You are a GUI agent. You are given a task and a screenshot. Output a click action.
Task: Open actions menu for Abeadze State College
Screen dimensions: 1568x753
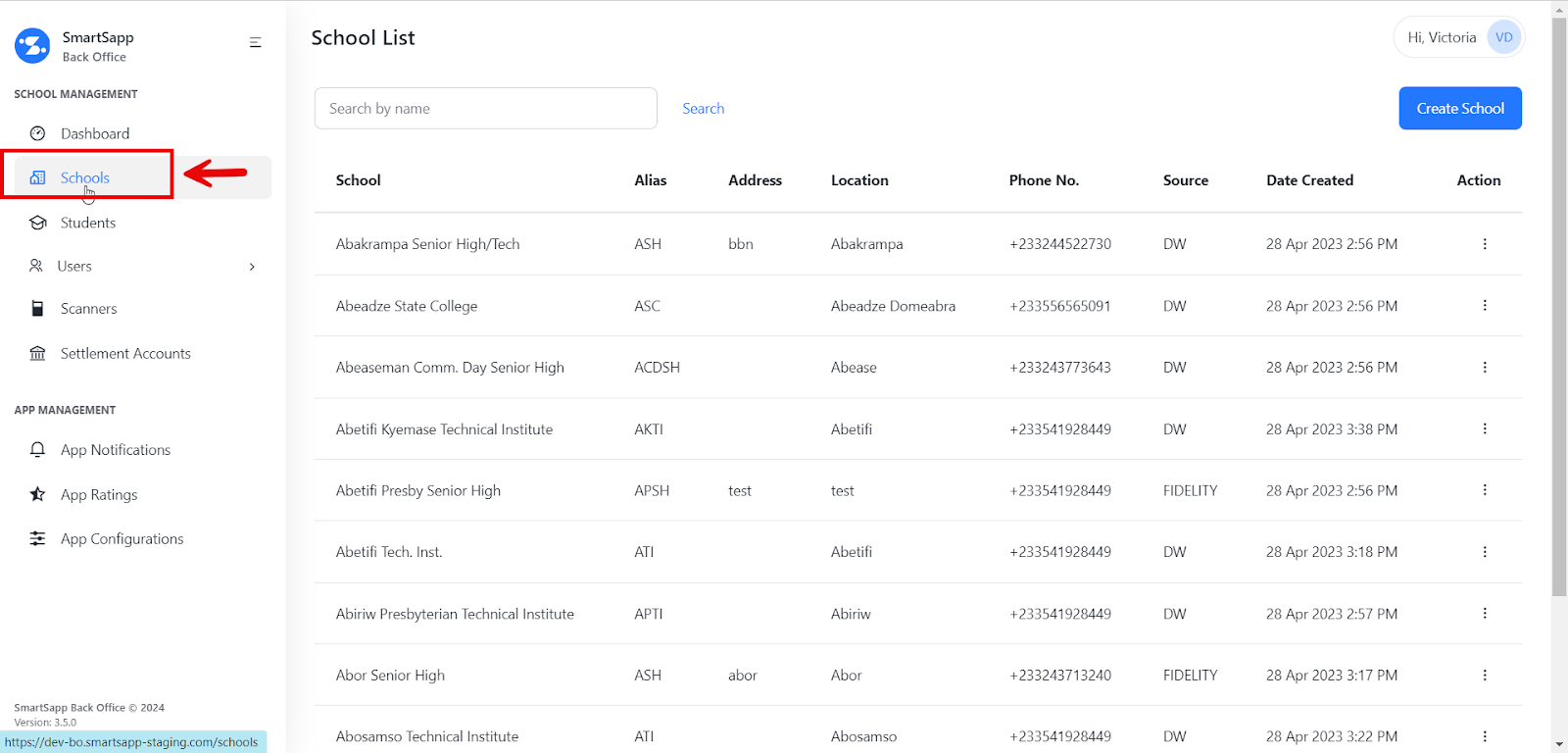point(1485,306)
